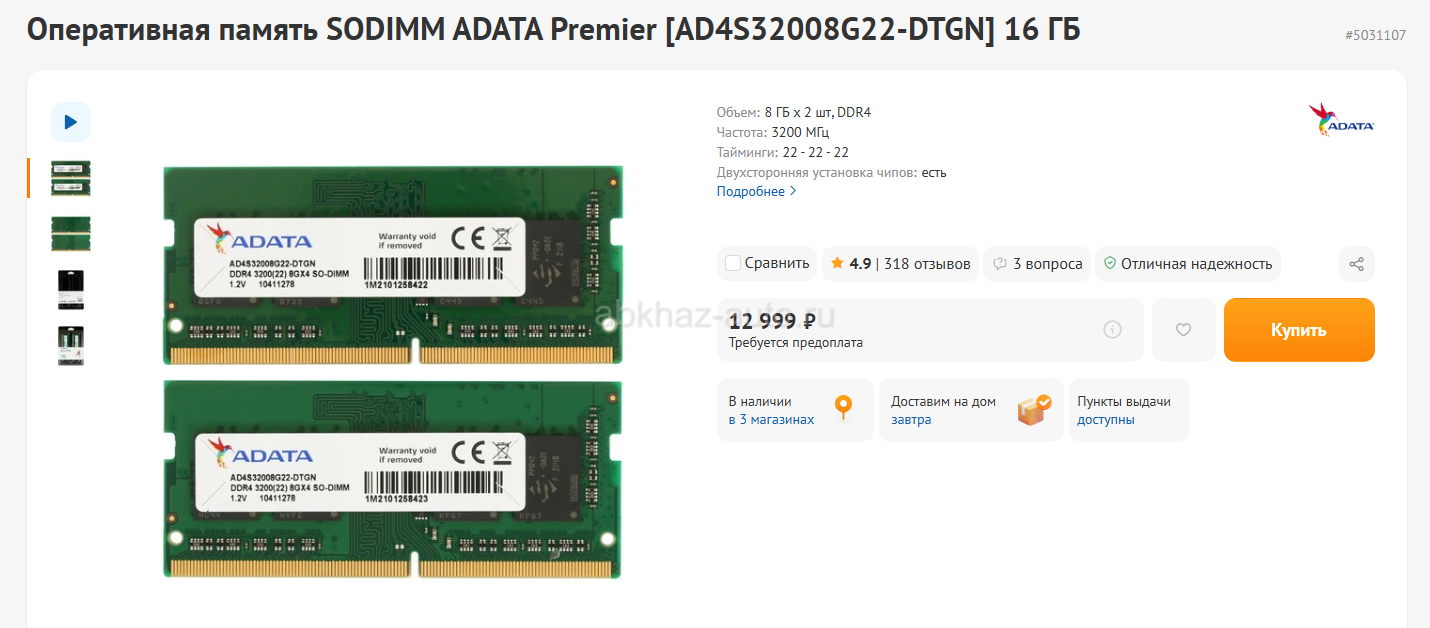Click the questions speech bubble icon
This screenshot has height=628, width=1430.
click(x=999, y=264)
